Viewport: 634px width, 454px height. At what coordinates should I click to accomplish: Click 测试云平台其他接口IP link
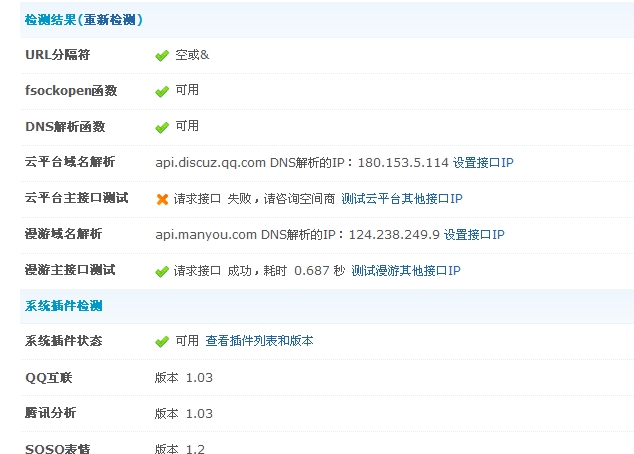pos(402,198)
